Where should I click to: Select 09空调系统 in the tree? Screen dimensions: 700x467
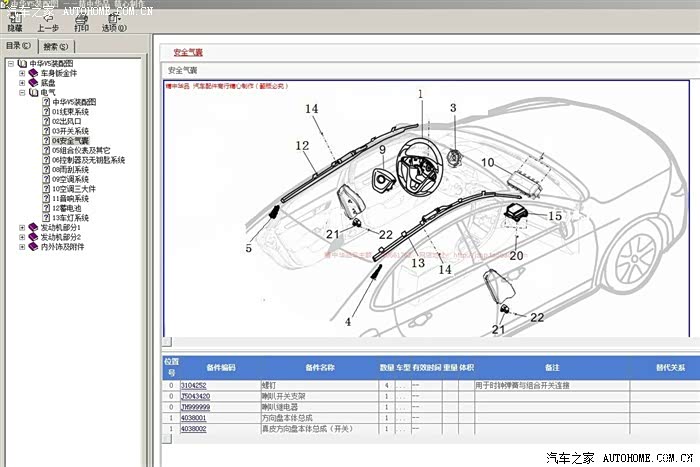tap(70, 179)
